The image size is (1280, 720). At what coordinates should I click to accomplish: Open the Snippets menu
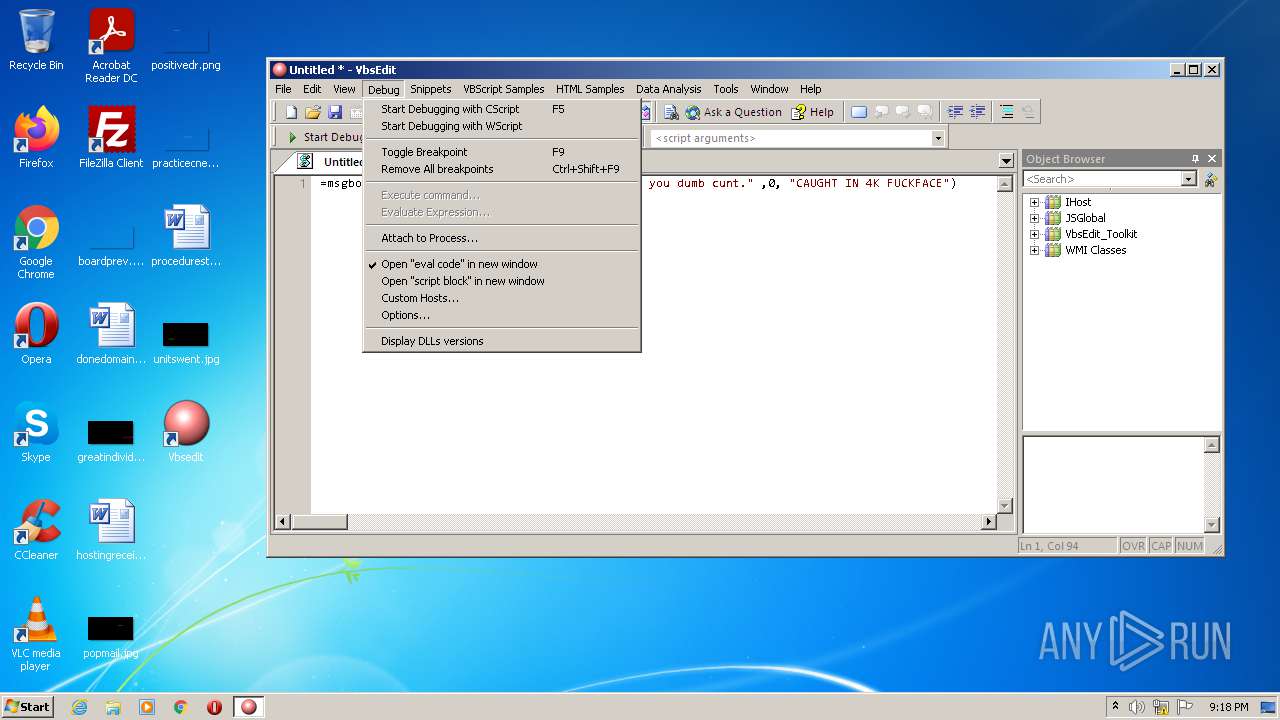431,89
